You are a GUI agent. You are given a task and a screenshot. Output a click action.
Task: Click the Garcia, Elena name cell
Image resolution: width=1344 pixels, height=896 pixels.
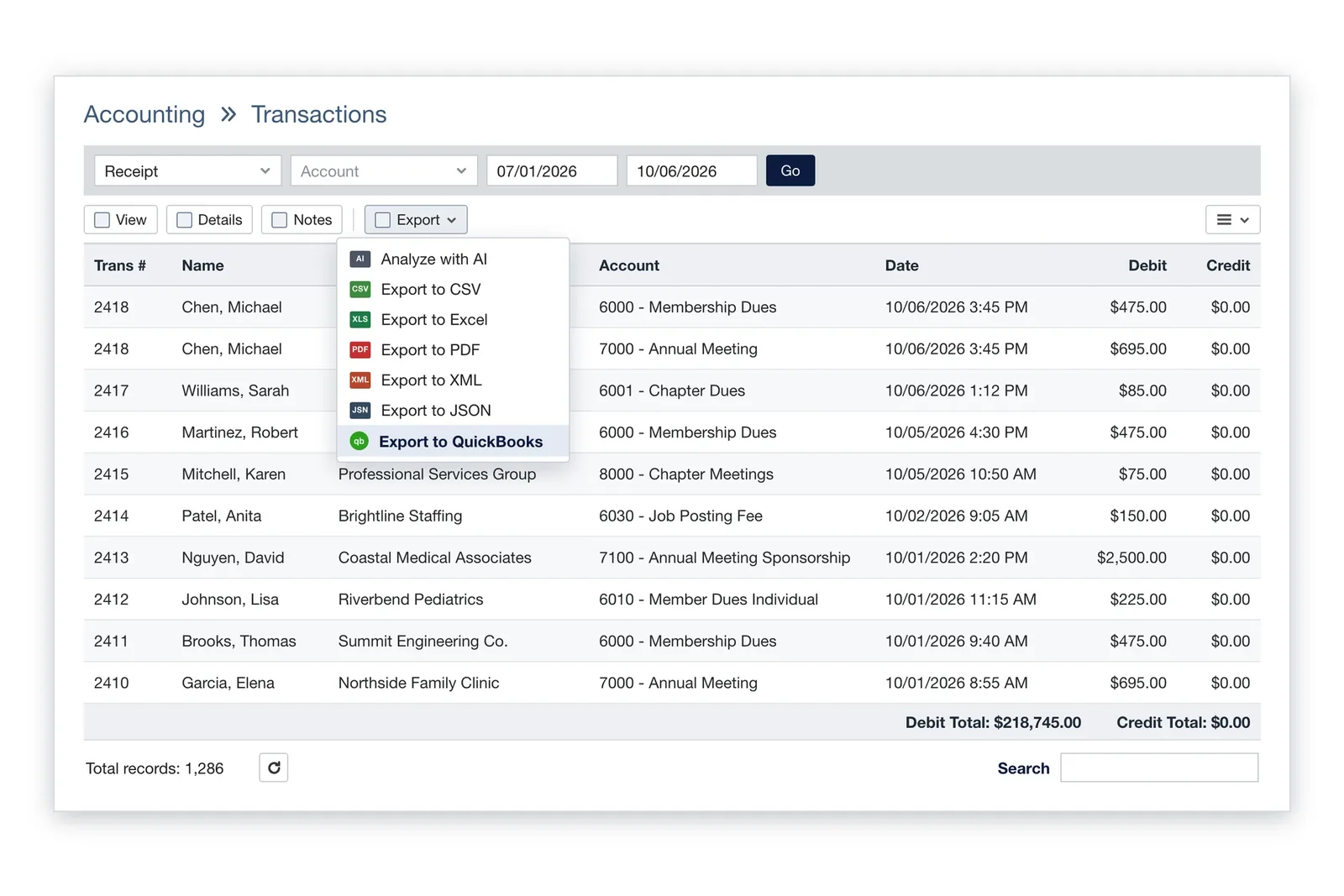point(228,683)
